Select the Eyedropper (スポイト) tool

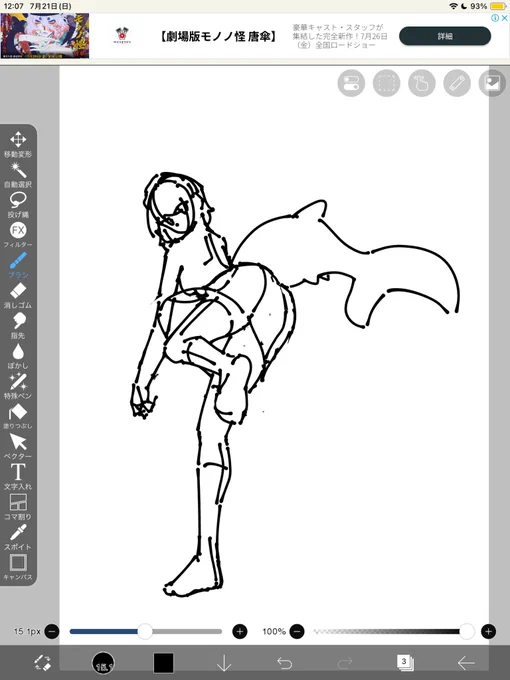[x=18, y=537]
